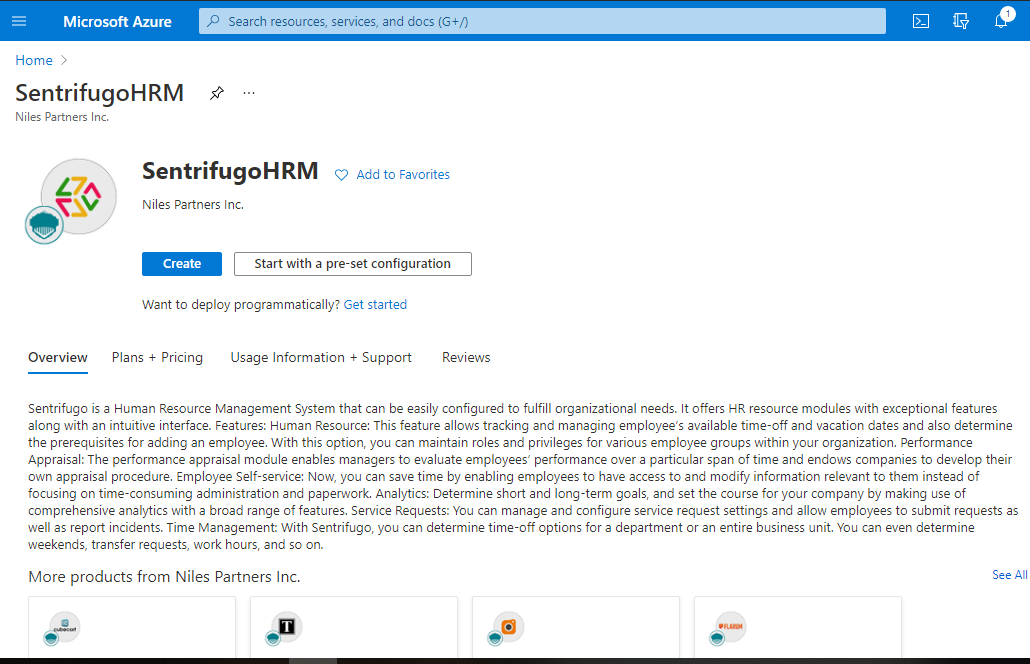Pin SentrifugoHRM using the pin icon

pyautogui.click(x=216, y=93)
